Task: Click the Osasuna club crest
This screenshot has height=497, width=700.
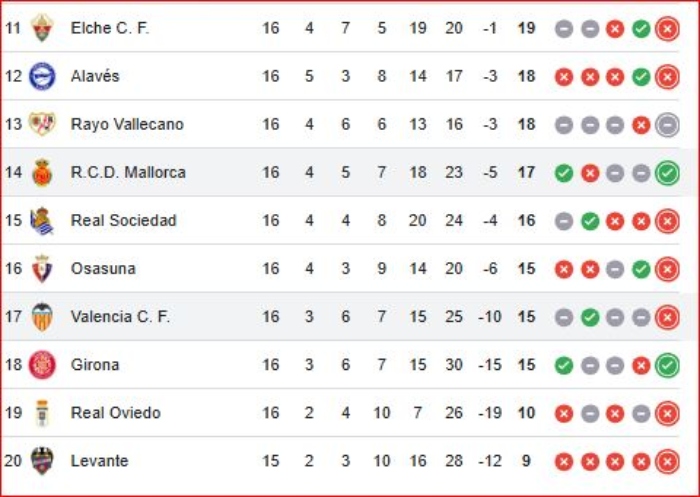Action: tap(42, 268)
